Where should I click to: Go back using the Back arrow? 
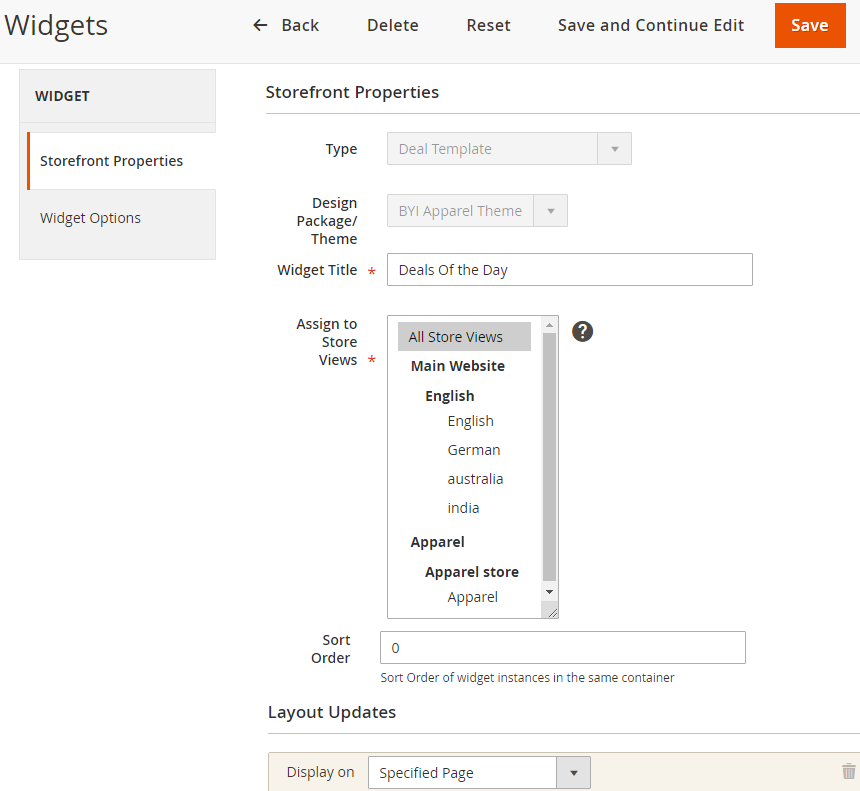[x=286, y=25]
